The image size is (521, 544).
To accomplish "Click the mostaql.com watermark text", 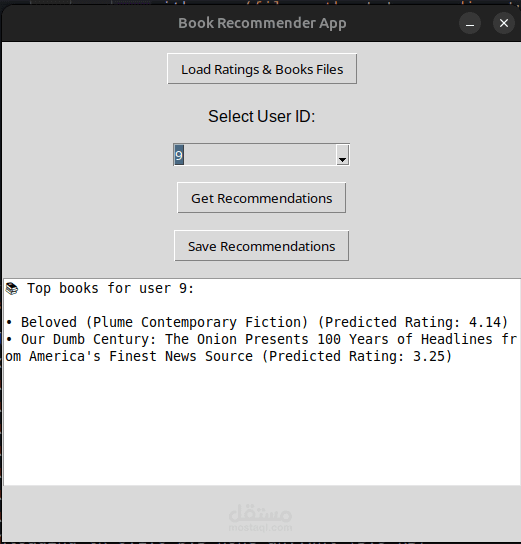I will (x=260, y=528).
